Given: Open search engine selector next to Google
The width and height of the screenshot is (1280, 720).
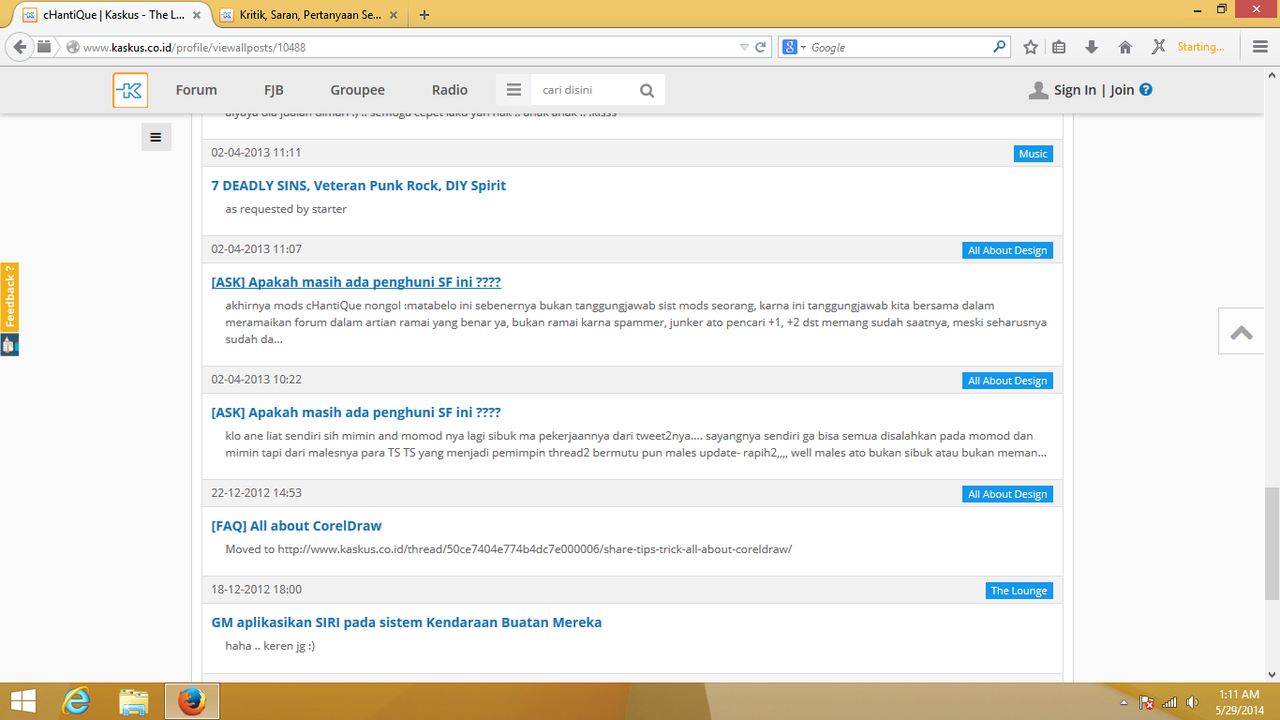Looking at the screenshot, I should tap(794, 47).
